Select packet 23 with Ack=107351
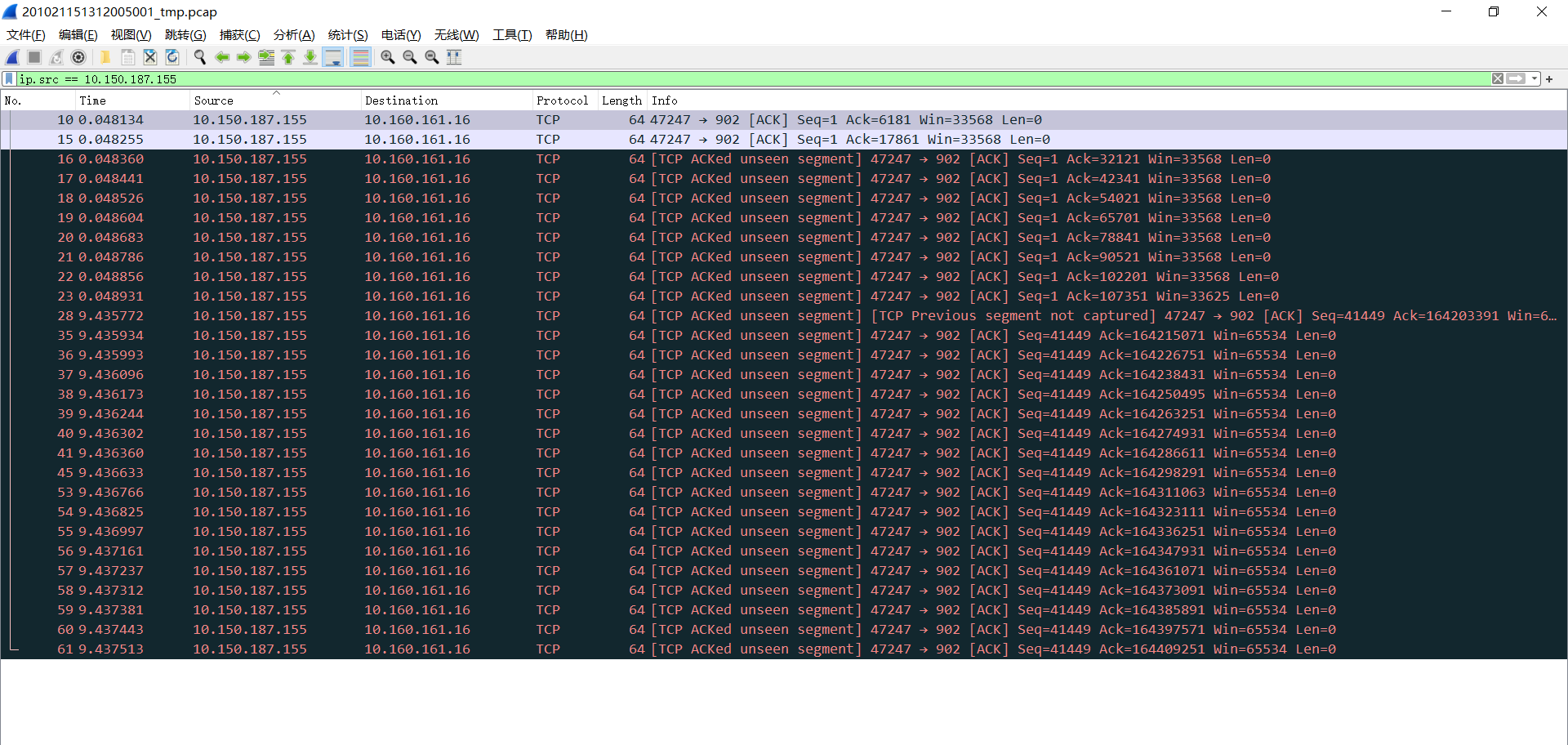Viewport: 1568px width, 745px height. 784,297
